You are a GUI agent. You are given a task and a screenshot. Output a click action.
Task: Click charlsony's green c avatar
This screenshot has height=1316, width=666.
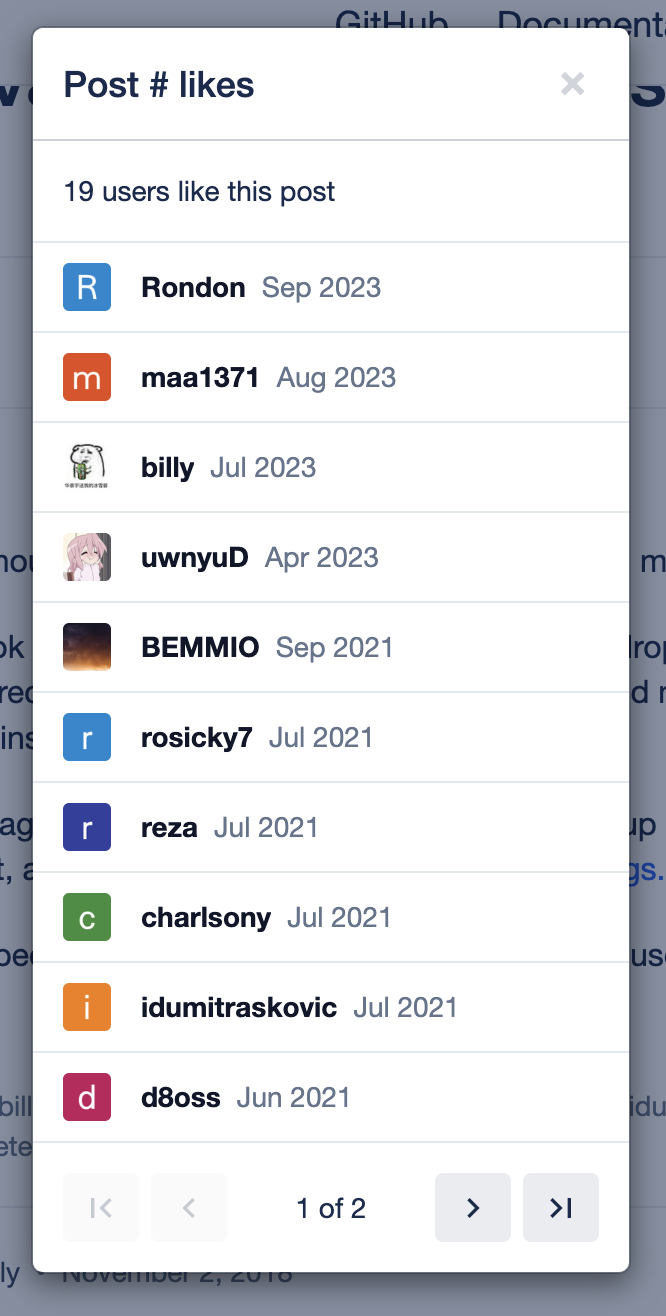pyautogui.click(x=87, y=918)
